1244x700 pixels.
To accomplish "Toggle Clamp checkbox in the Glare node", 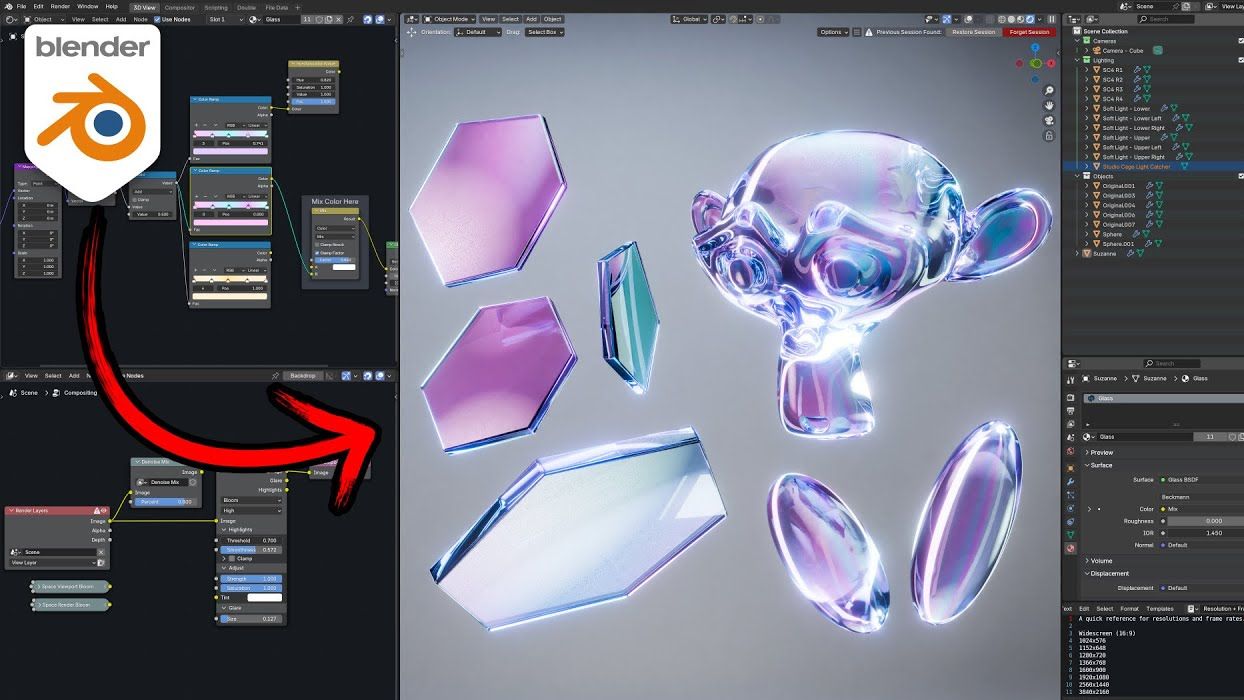I will 232,558.
